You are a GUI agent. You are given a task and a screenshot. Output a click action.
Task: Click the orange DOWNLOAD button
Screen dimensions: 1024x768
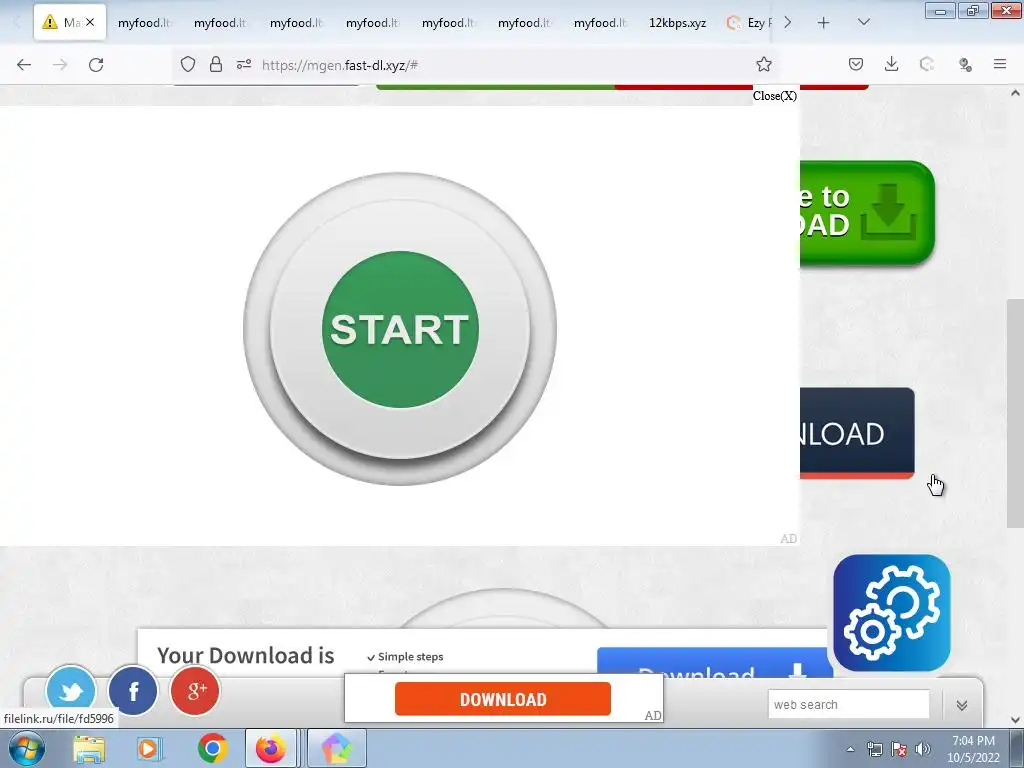click(x=503, y=699)
